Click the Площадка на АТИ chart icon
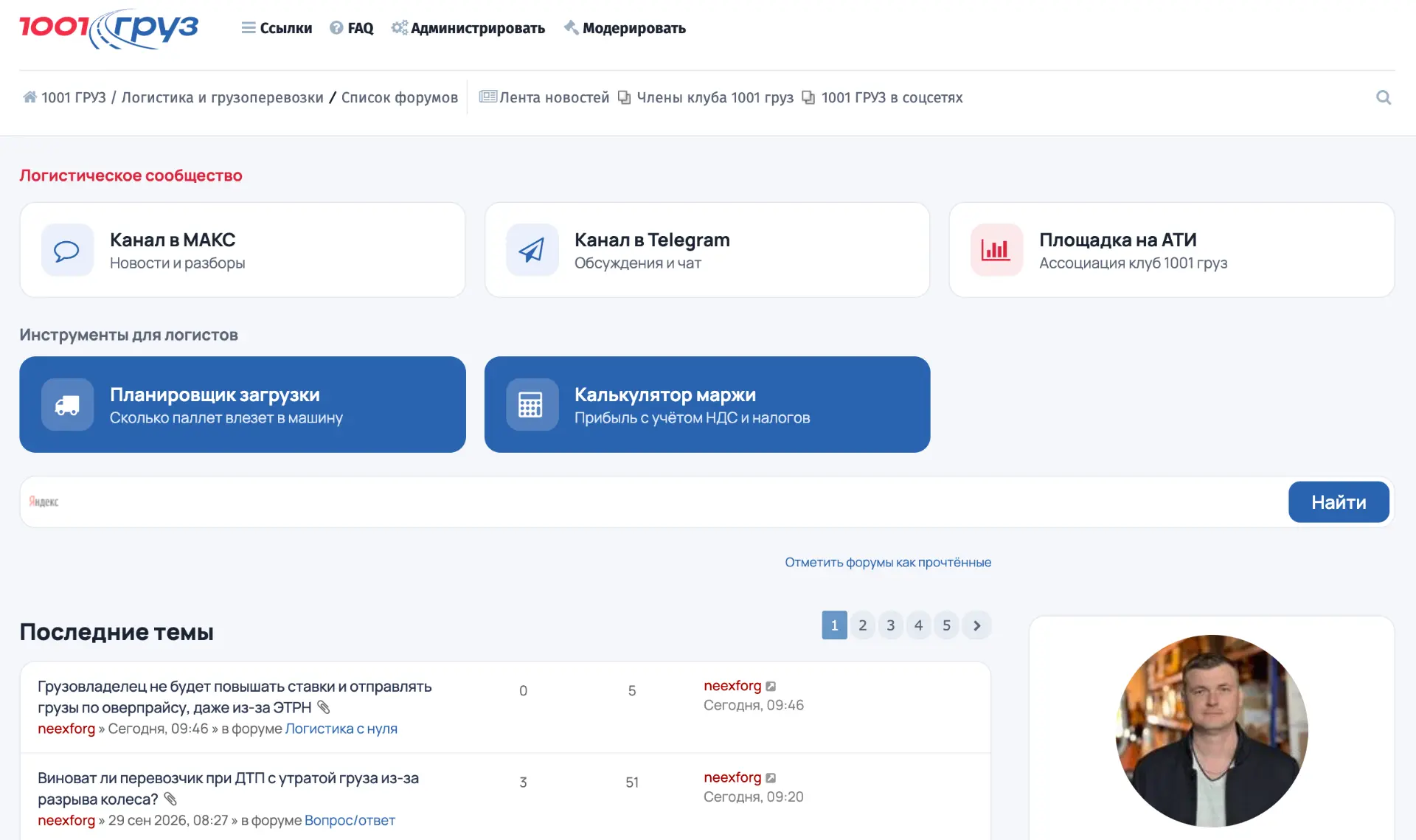 coord(996,250)
